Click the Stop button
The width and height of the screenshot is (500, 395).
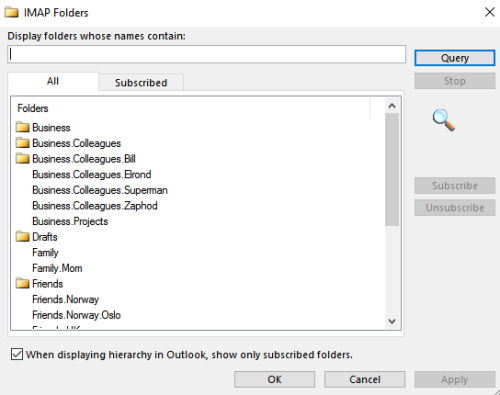click(x=455, y=81)
